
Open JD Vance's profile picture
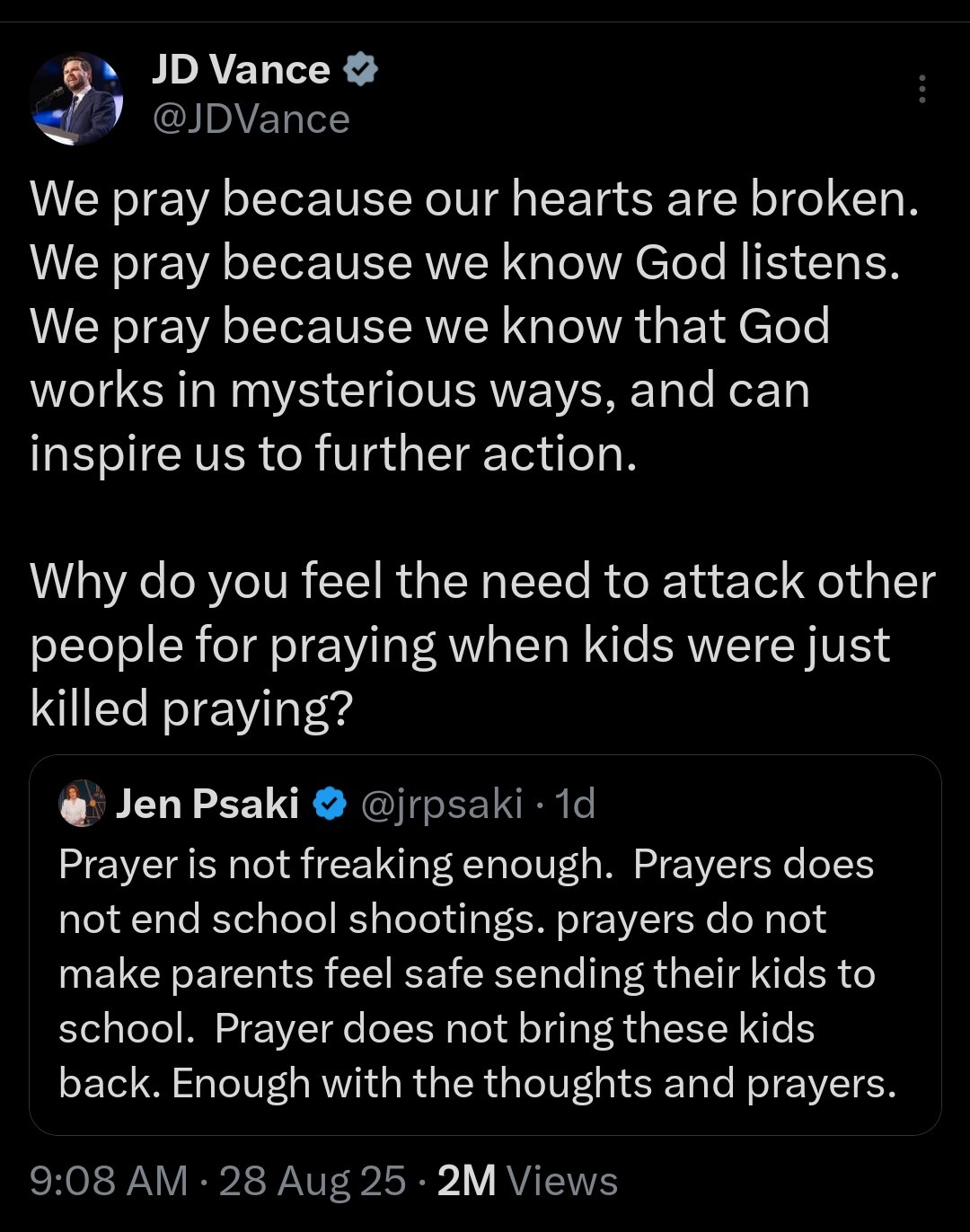point(75,98)
